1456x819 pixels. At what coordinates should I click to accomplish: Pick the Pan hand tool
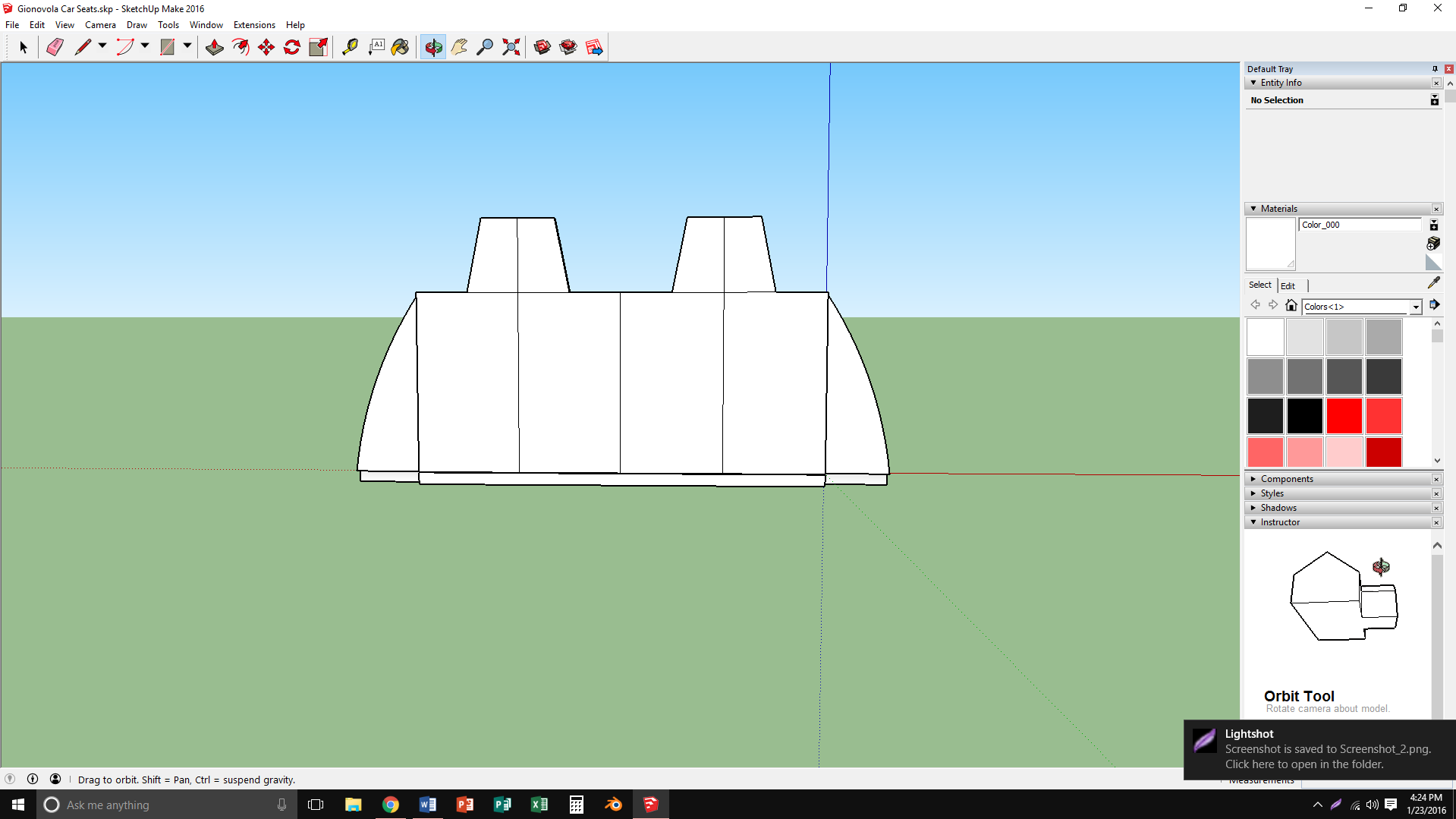[x=459, y=47]
